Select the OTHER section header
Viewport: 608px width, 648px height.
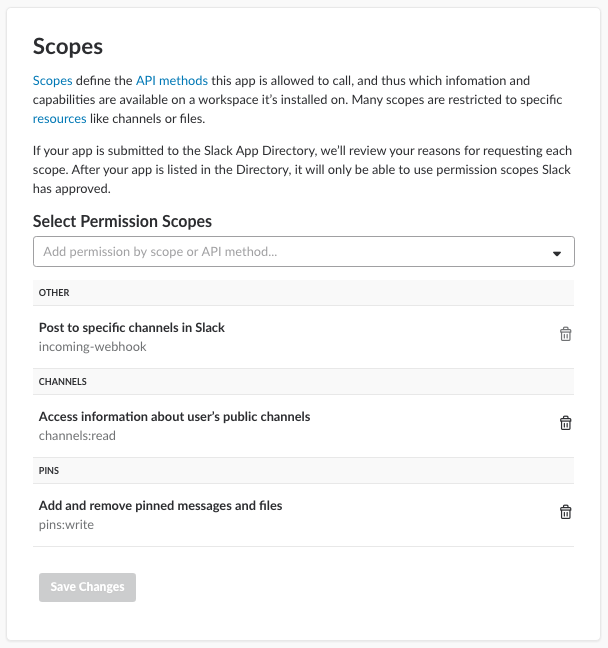coord(303,293)
